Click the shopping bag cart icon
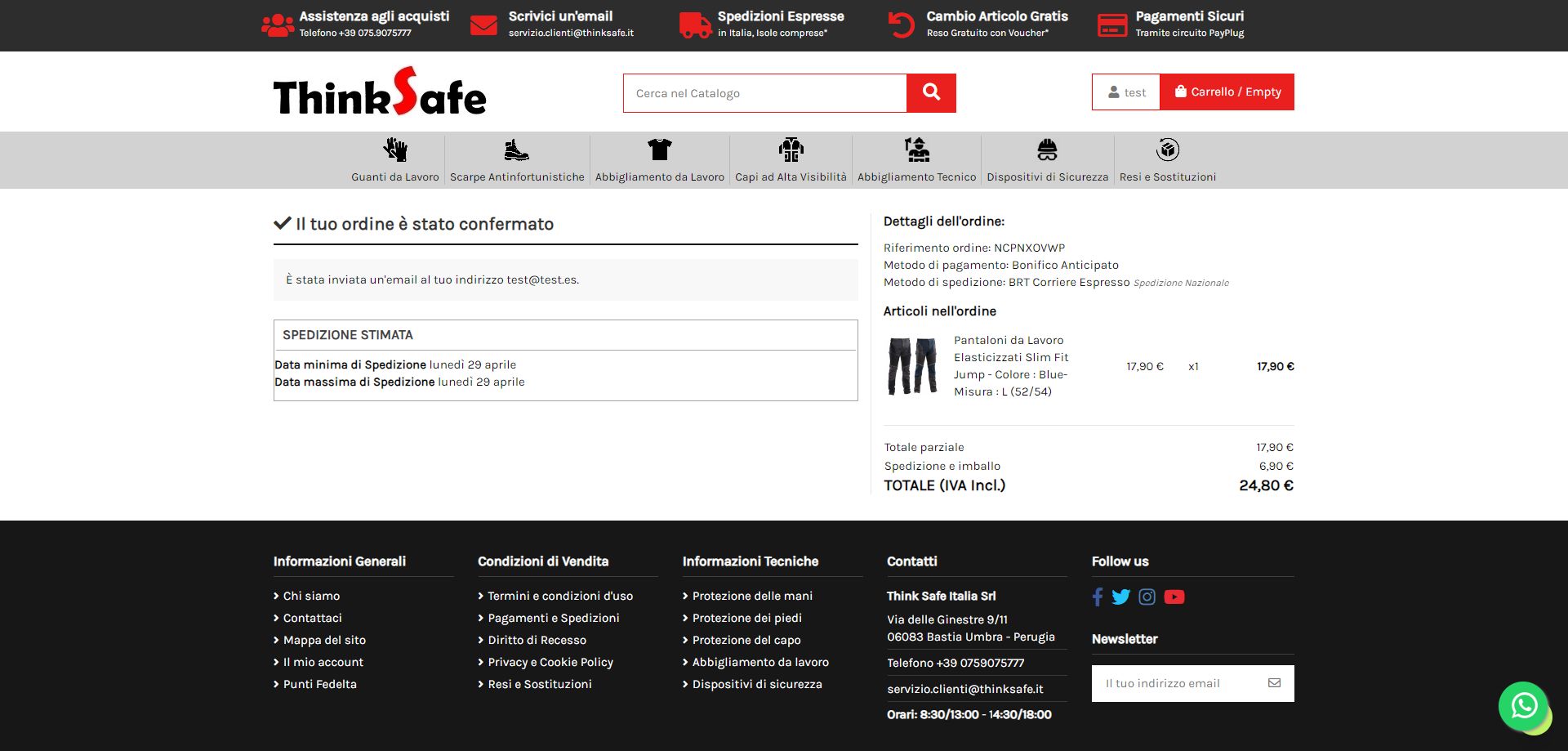This screenshot has width=1568, height=751. pos(1180,92)
